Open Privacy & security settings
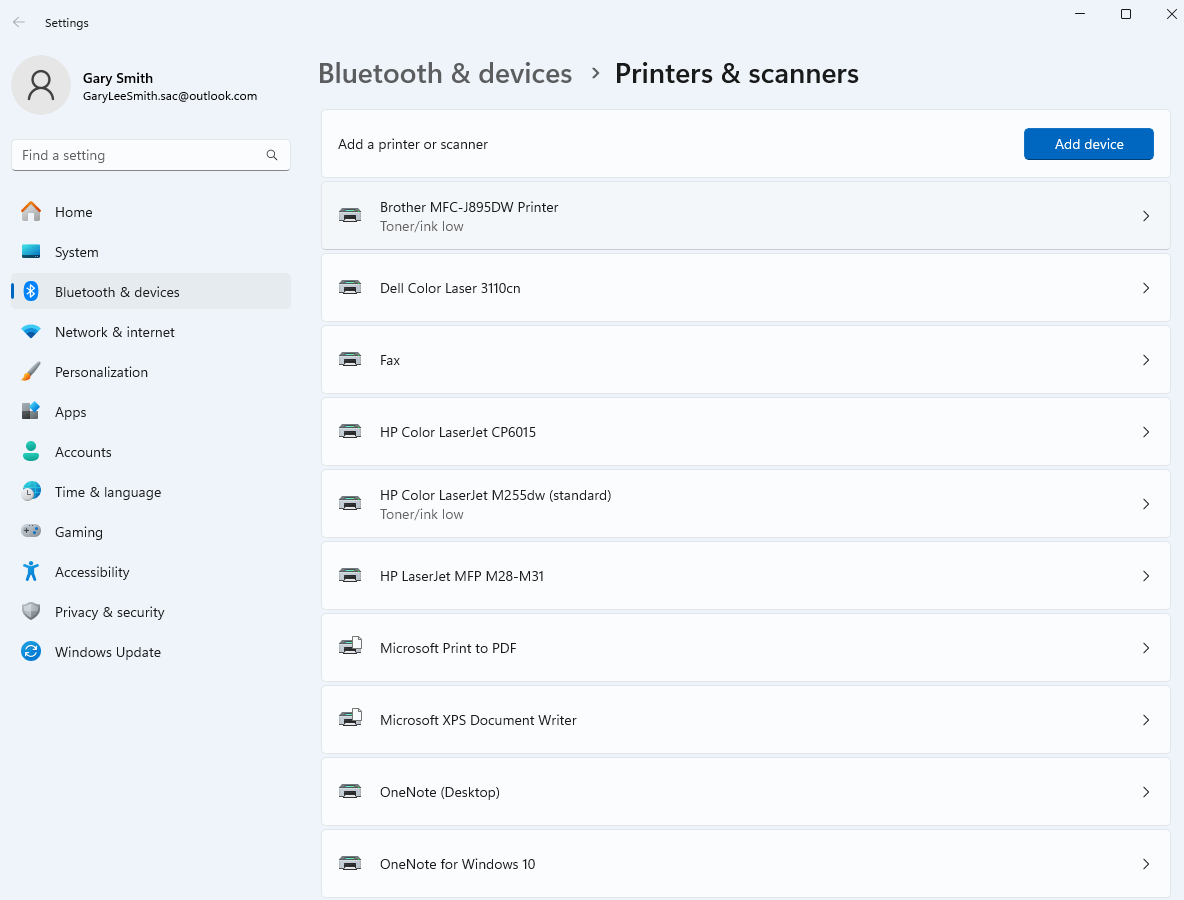The height and width of the screenshot is (900, 1184). click(x=110, y=612)
